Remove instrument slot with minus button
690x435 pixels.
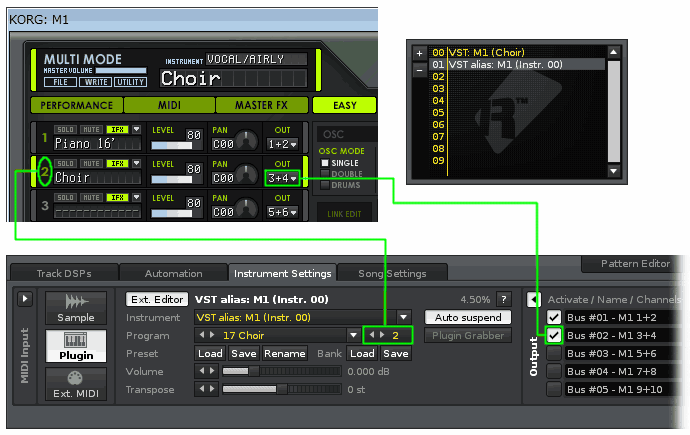coord(419,70)
